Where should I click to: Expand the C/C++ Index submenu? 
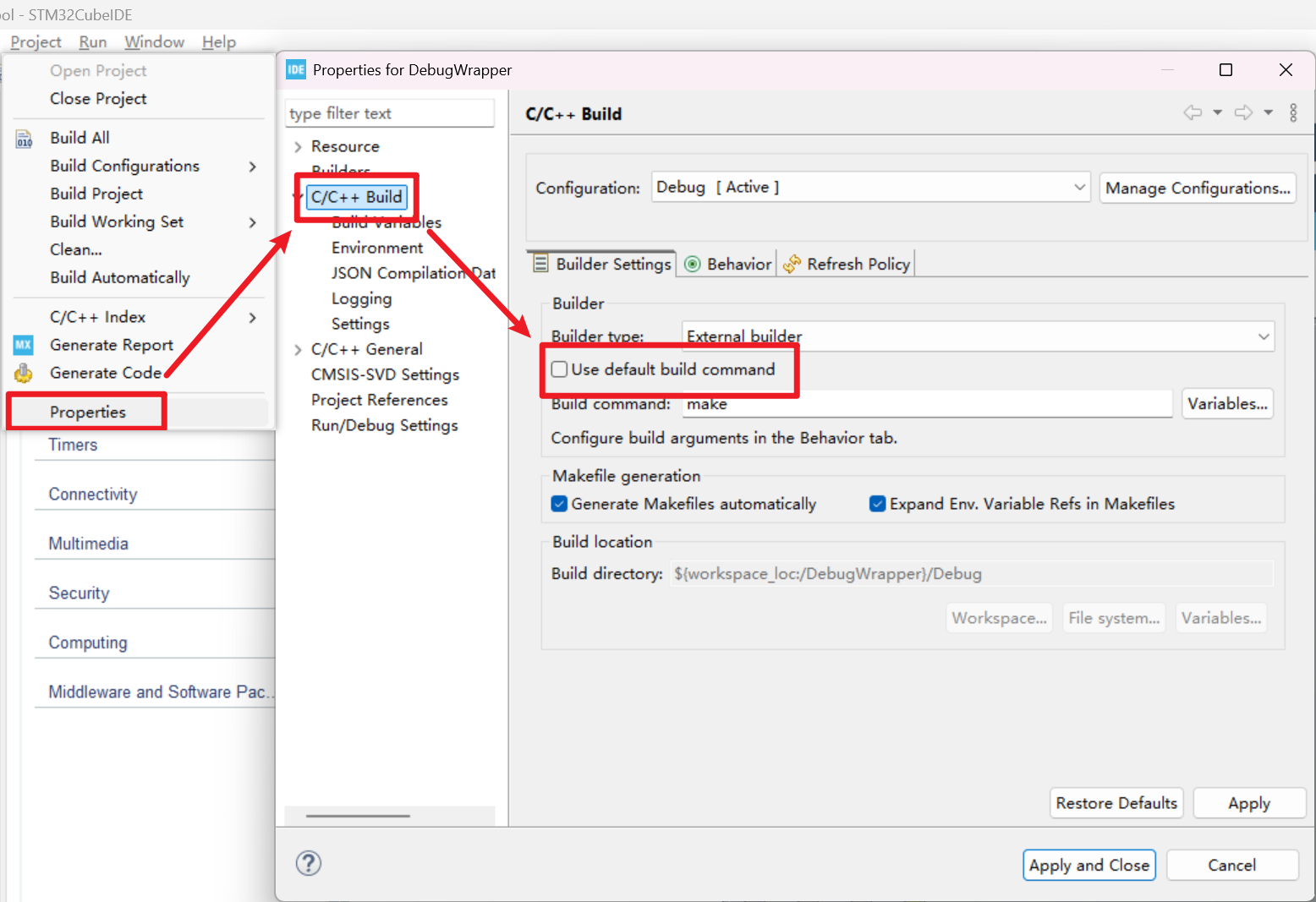click(252, 318)
